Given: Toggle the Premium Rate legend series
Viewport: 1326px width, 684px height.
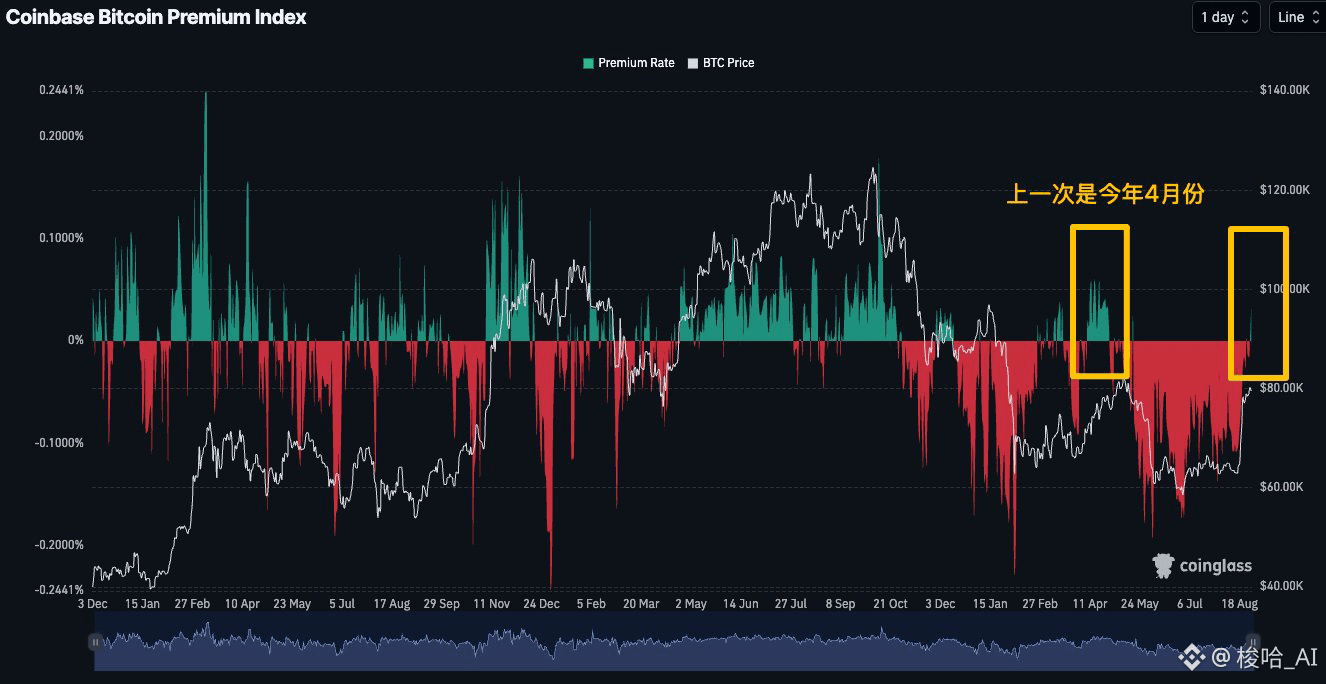Looking at the screenshot, I should pos(628,63).
